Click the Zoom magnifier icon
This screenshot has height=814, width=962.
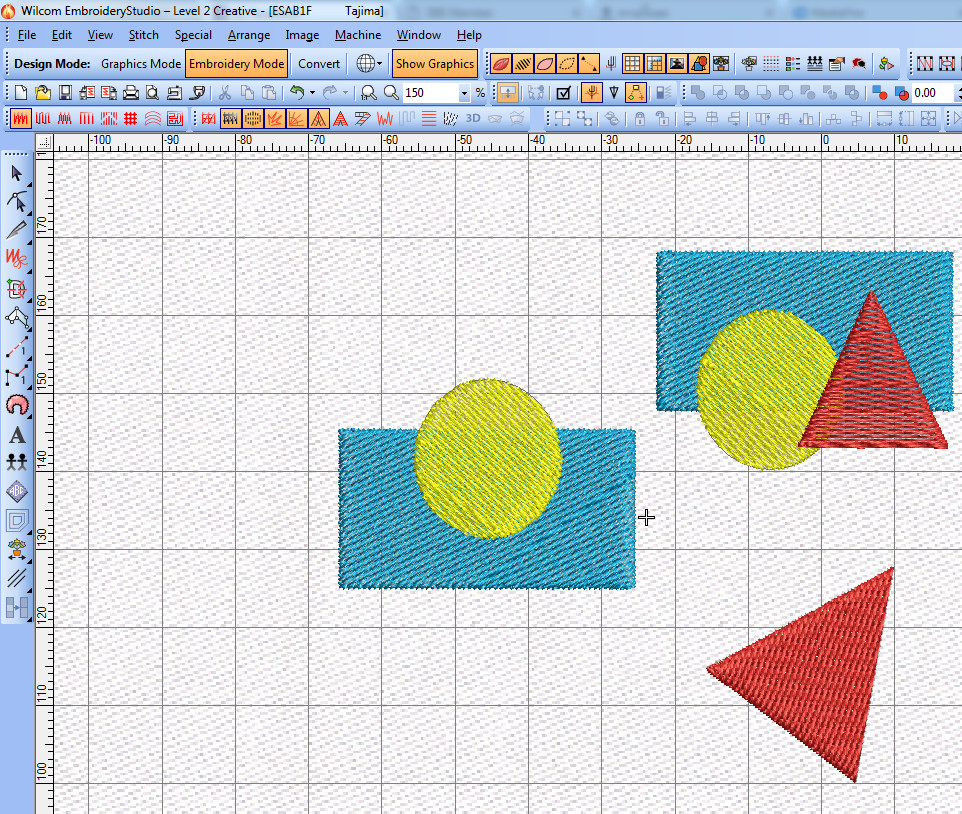pos(391,93)
